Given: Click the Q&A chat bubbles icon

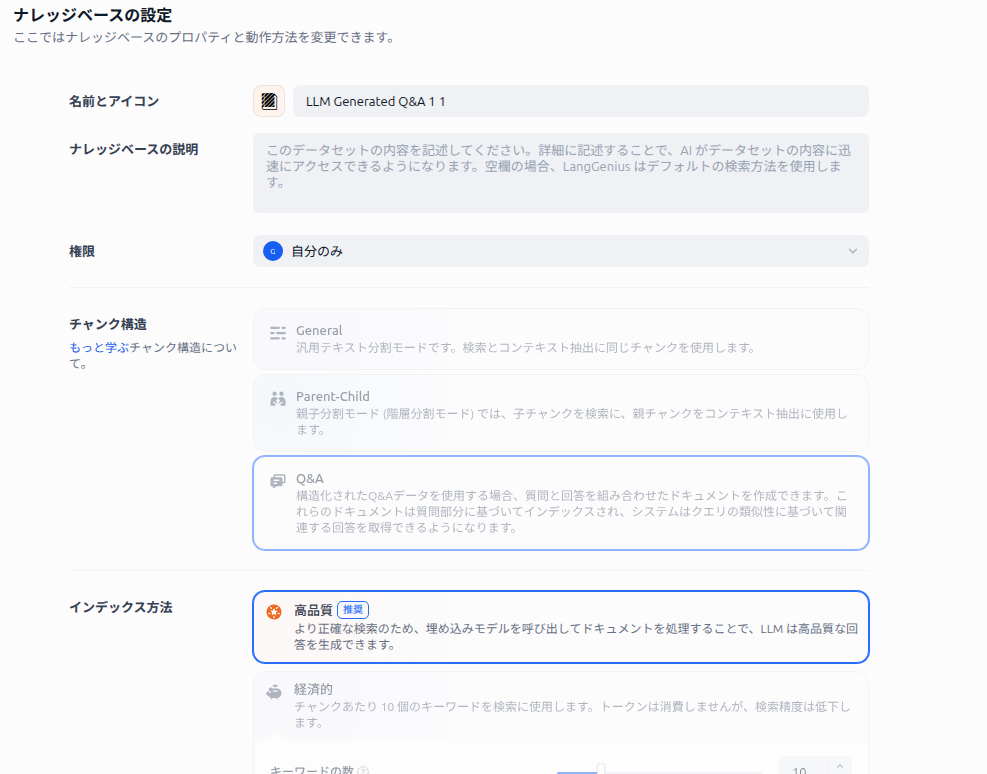Looking at the screenshot, I should pyautogui.click(x=278, y=481).
